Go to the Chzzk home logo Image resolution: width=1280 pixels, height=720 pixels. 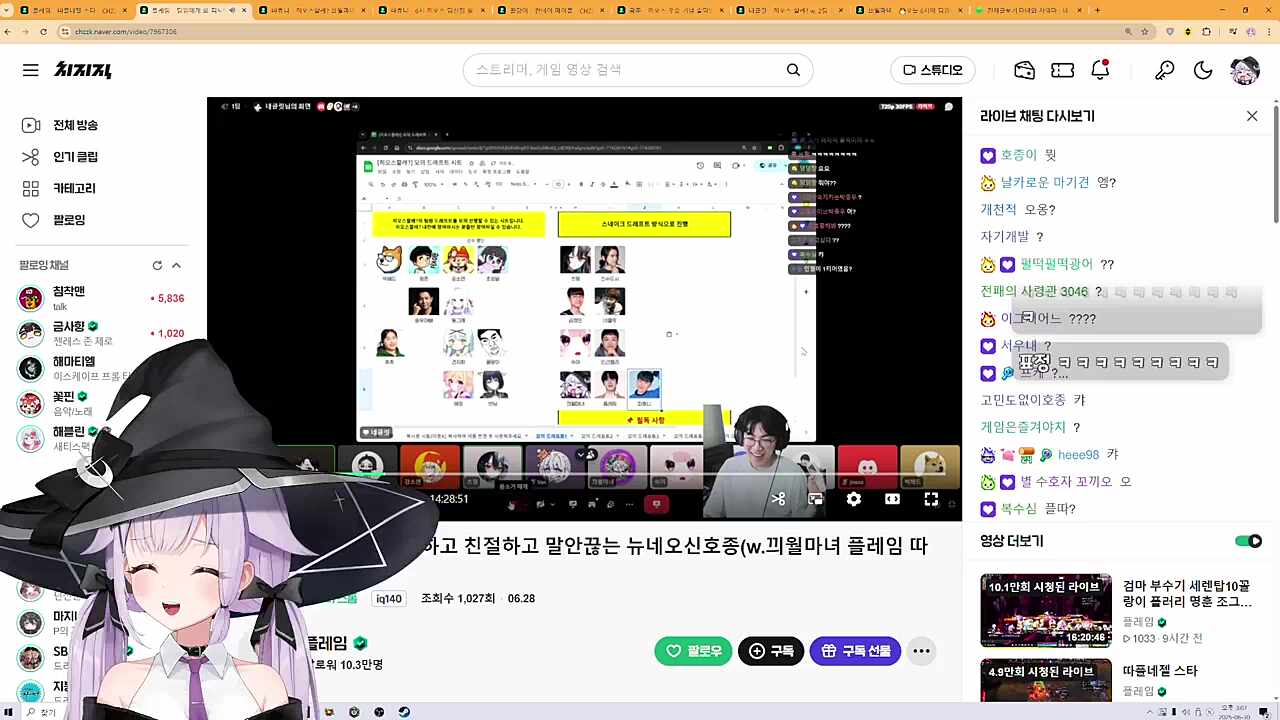coord(83,70)
